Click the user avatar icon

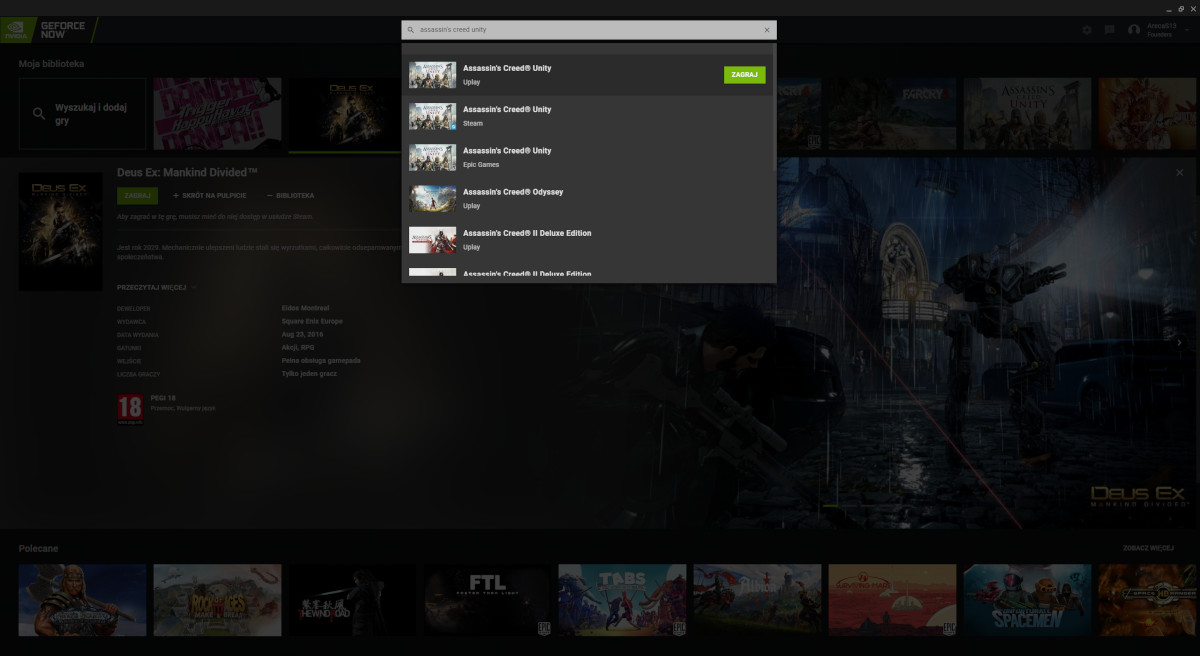(x=1134, y=30)
